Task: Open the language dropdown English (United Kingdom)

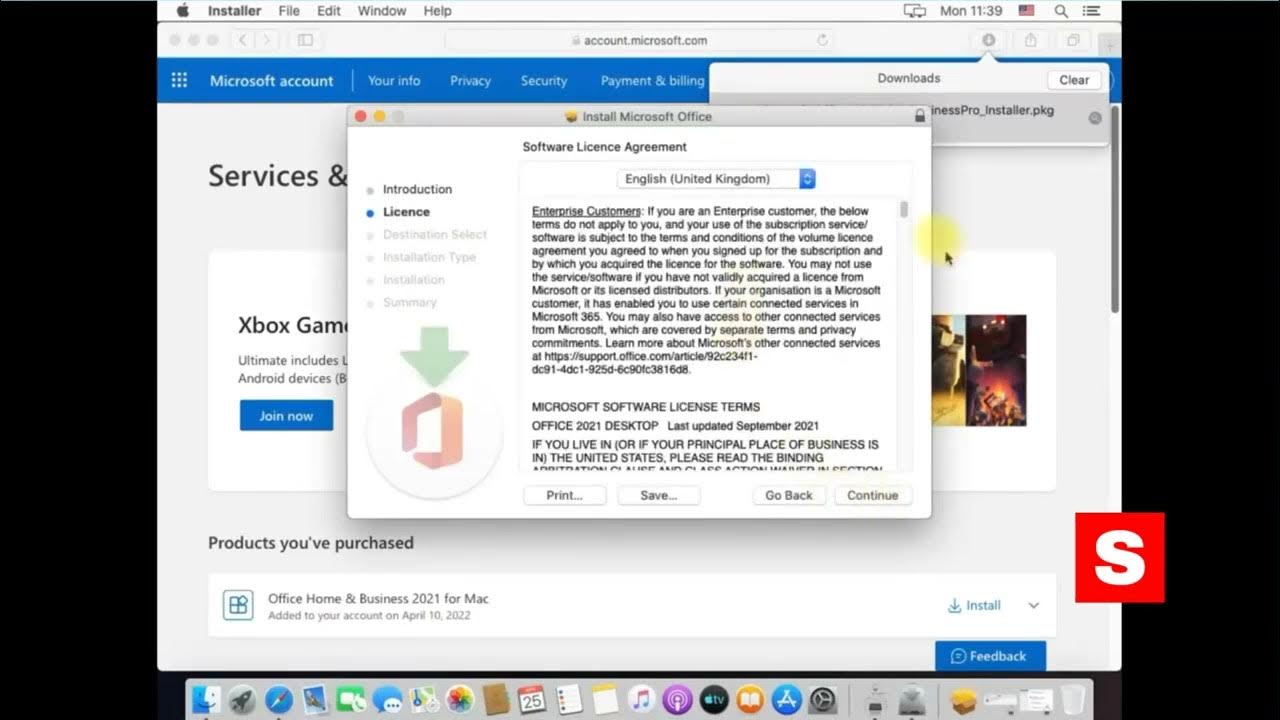Action: pyautogui.click(x=716, y=179)
